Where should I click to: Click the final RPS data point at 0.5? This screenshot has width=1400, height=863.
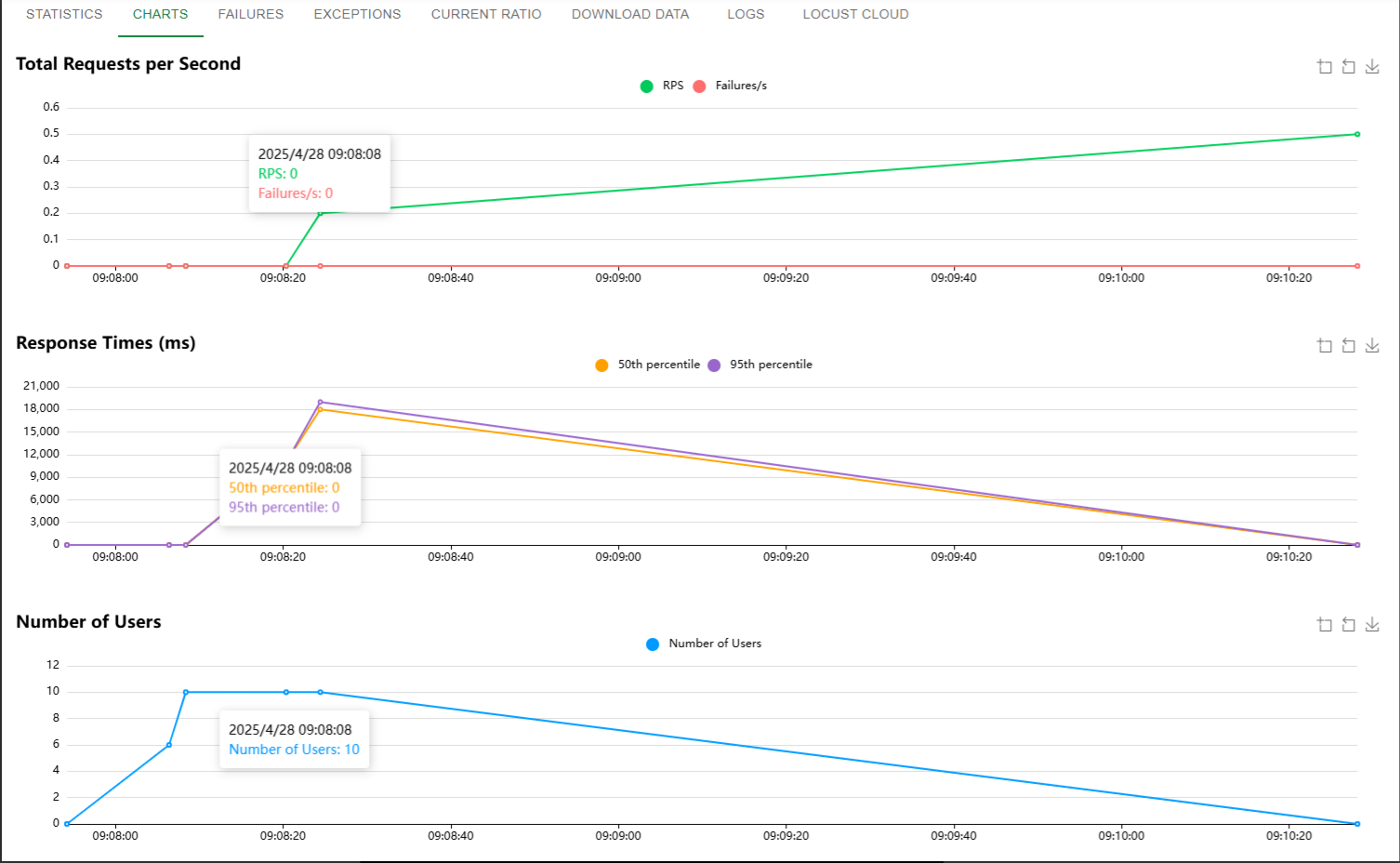[1357, 134]
